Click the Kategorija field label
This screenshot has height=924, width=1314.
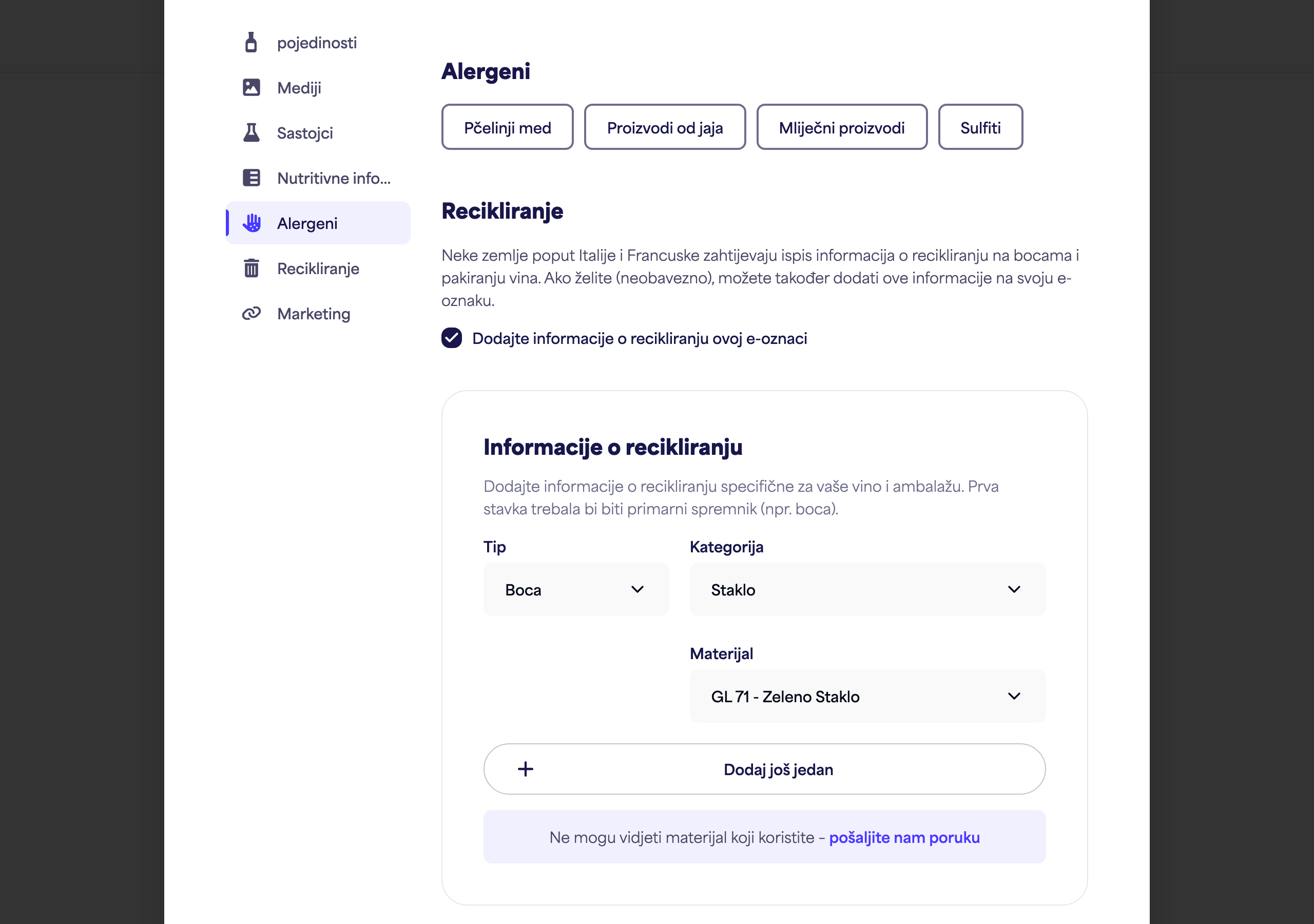[726, 547]
